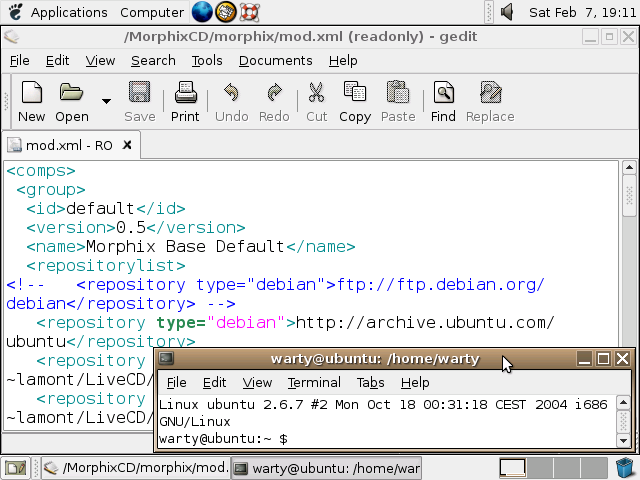Switch to gedit via taskbar button
The image size is (640, 480).
tap(135, 467)
